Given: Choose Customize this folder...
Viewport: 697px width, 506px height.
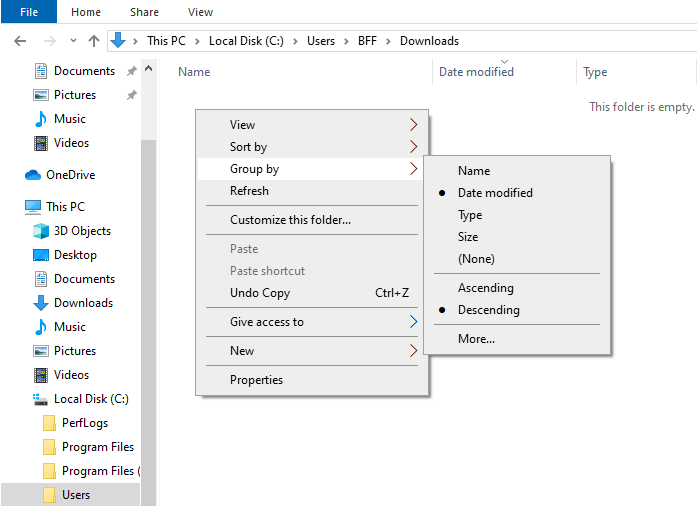Looking at the screenshot, I should point(312,220).
